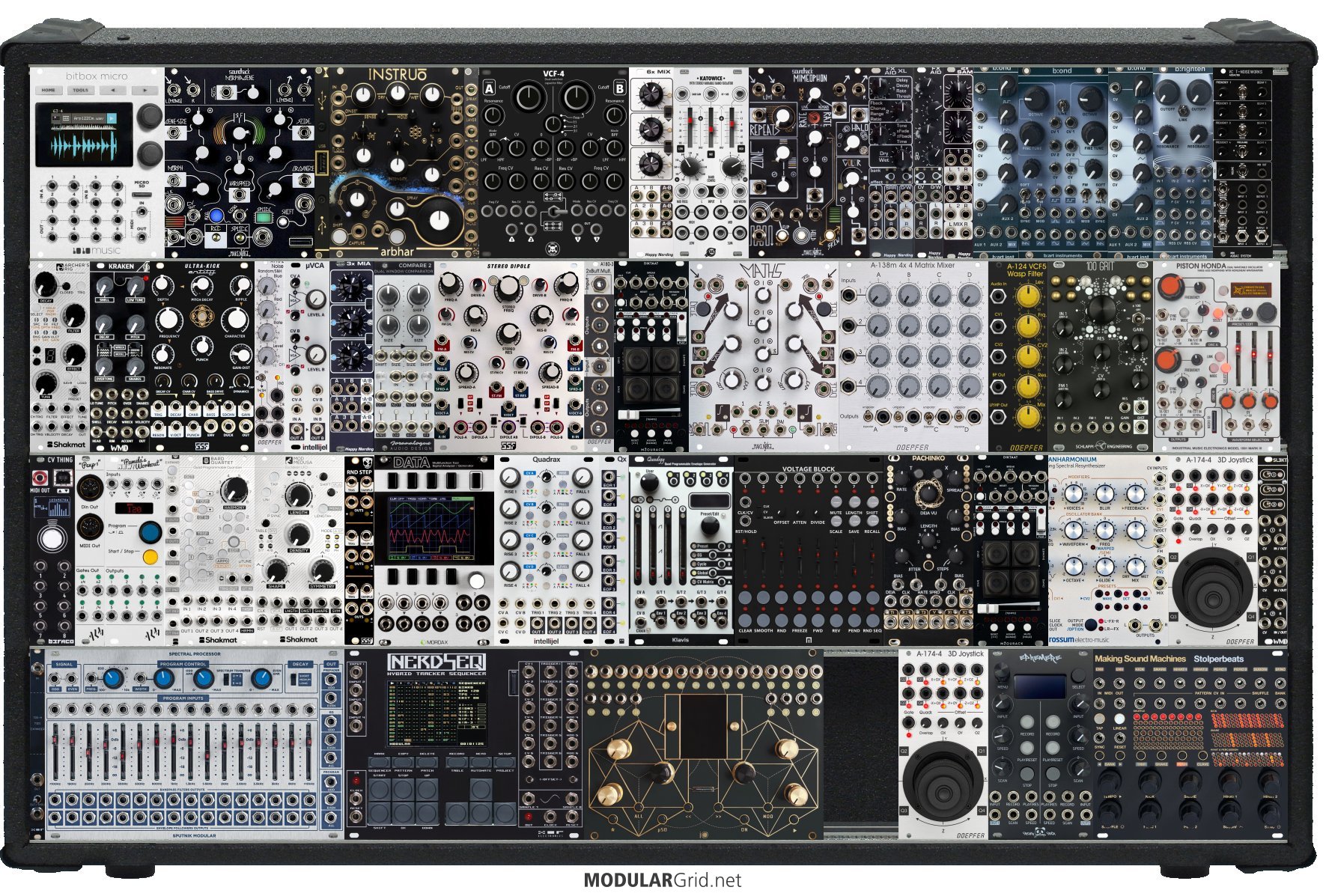This screenshot has width=1326, height=896.
Task: Select the Make Noise Maths module
Action: 764,356
